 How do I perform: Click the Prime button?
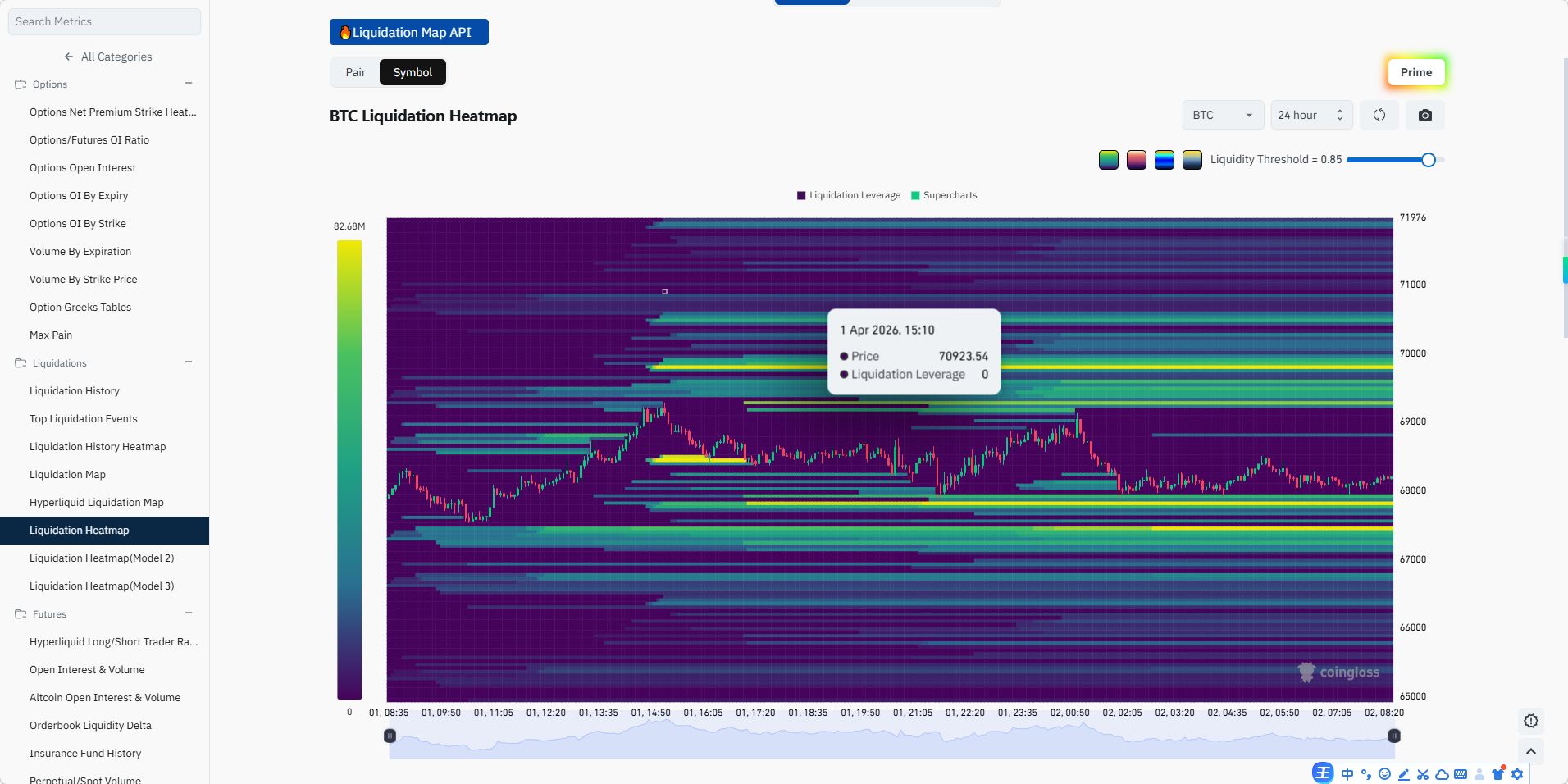pyautogui.click(x=1415, y=72)
